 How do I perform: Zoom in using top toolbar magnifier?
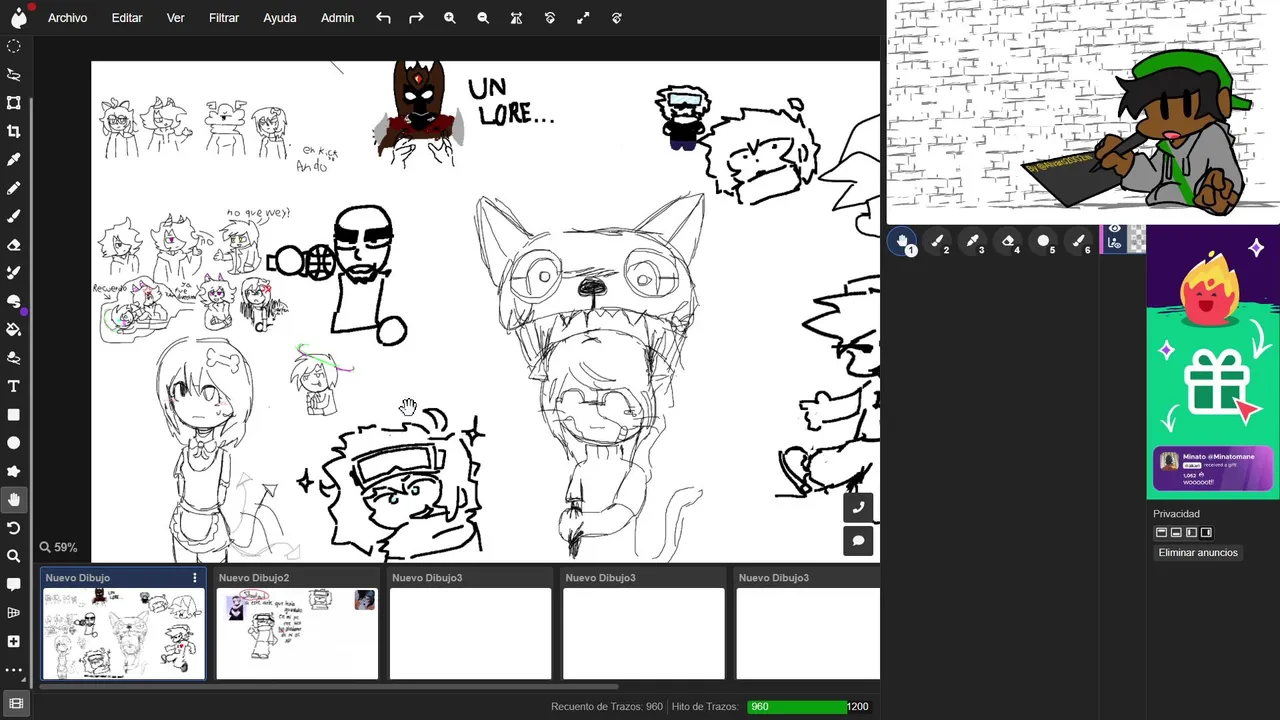click(450, 18)
